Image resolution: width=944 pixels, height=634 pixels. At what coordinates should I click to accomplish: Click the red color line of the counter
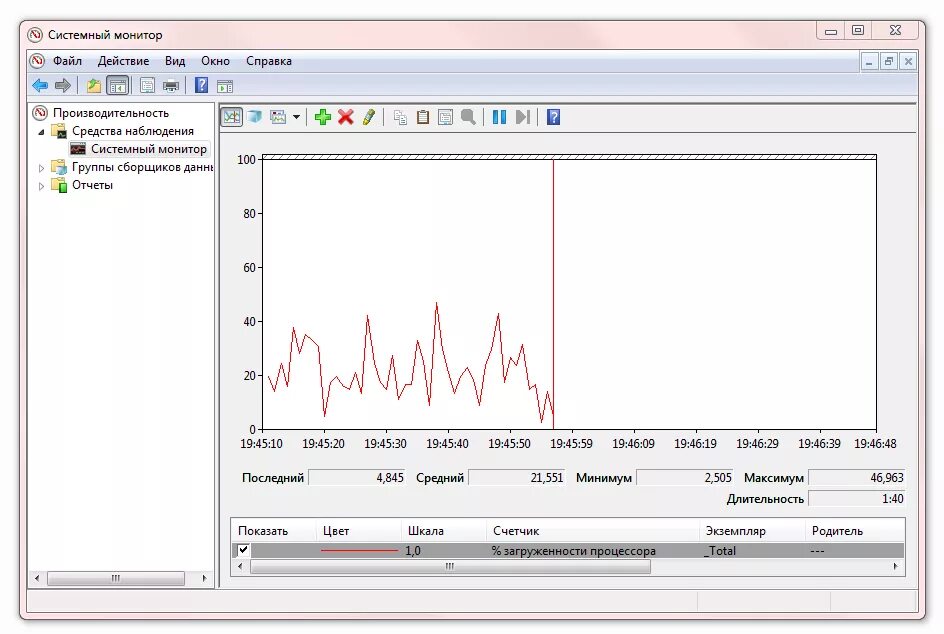[x=359, y=550]
